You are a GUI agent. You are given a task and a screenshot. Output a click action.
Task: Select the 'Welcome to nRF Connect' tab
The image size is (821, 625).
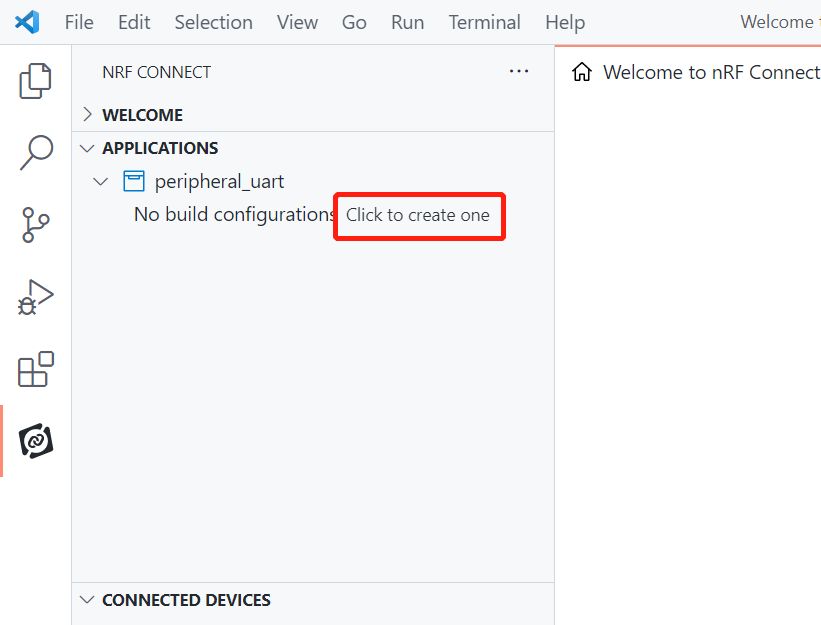(710, 72)
